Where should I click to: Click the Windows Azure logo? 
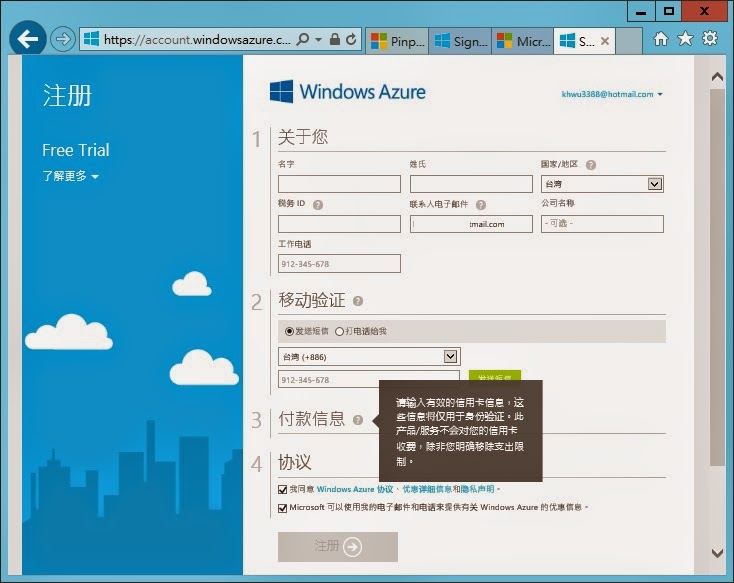(347, 91)
